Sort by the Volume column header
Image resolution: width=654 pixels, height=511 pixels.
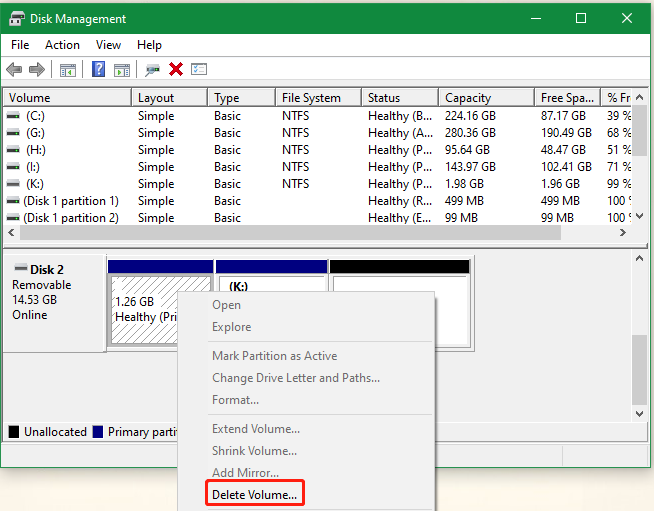click(67, 98)
